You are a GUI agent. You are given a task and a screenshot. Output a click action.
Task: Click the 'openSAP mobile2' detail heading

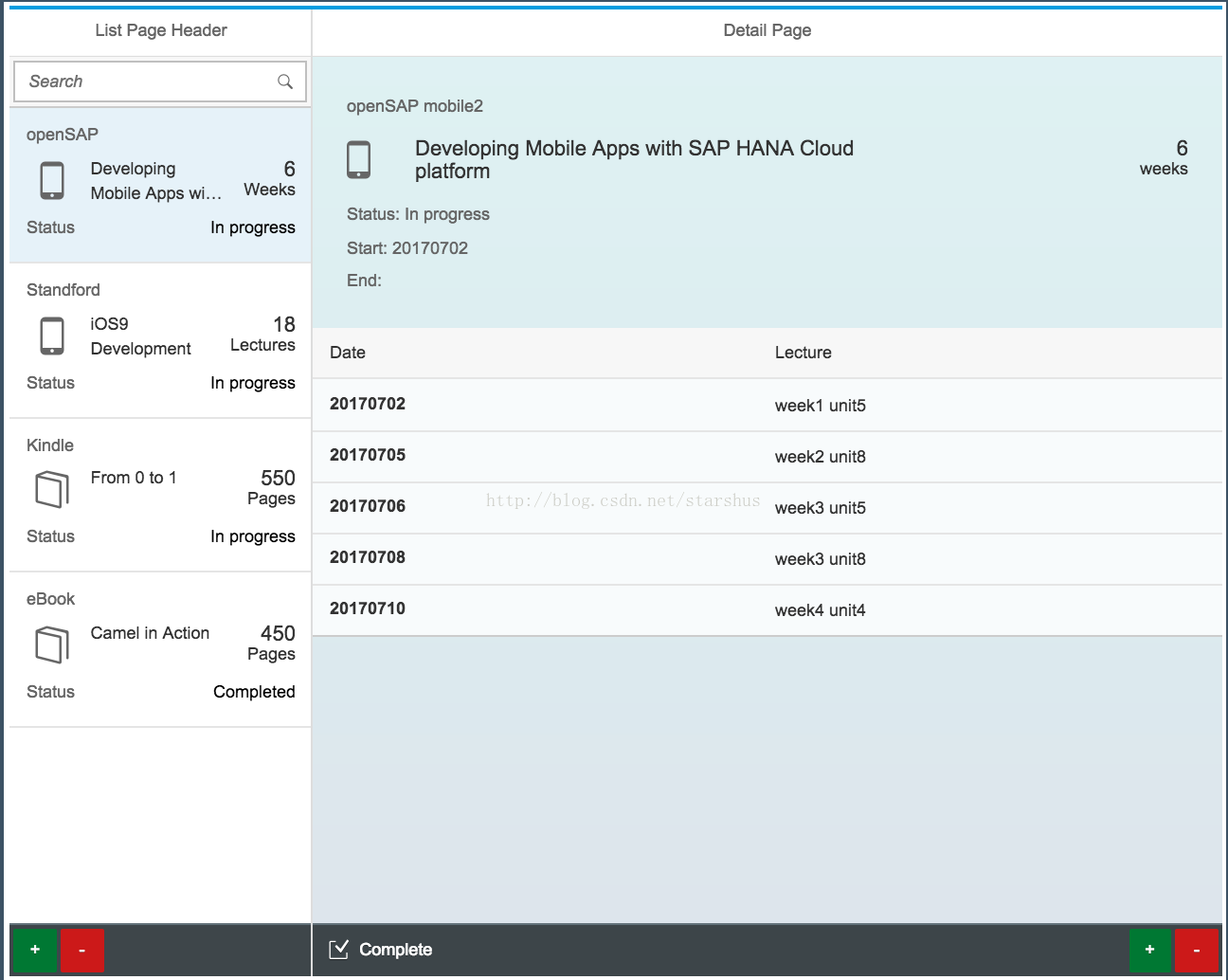click(x=415, y=106)
